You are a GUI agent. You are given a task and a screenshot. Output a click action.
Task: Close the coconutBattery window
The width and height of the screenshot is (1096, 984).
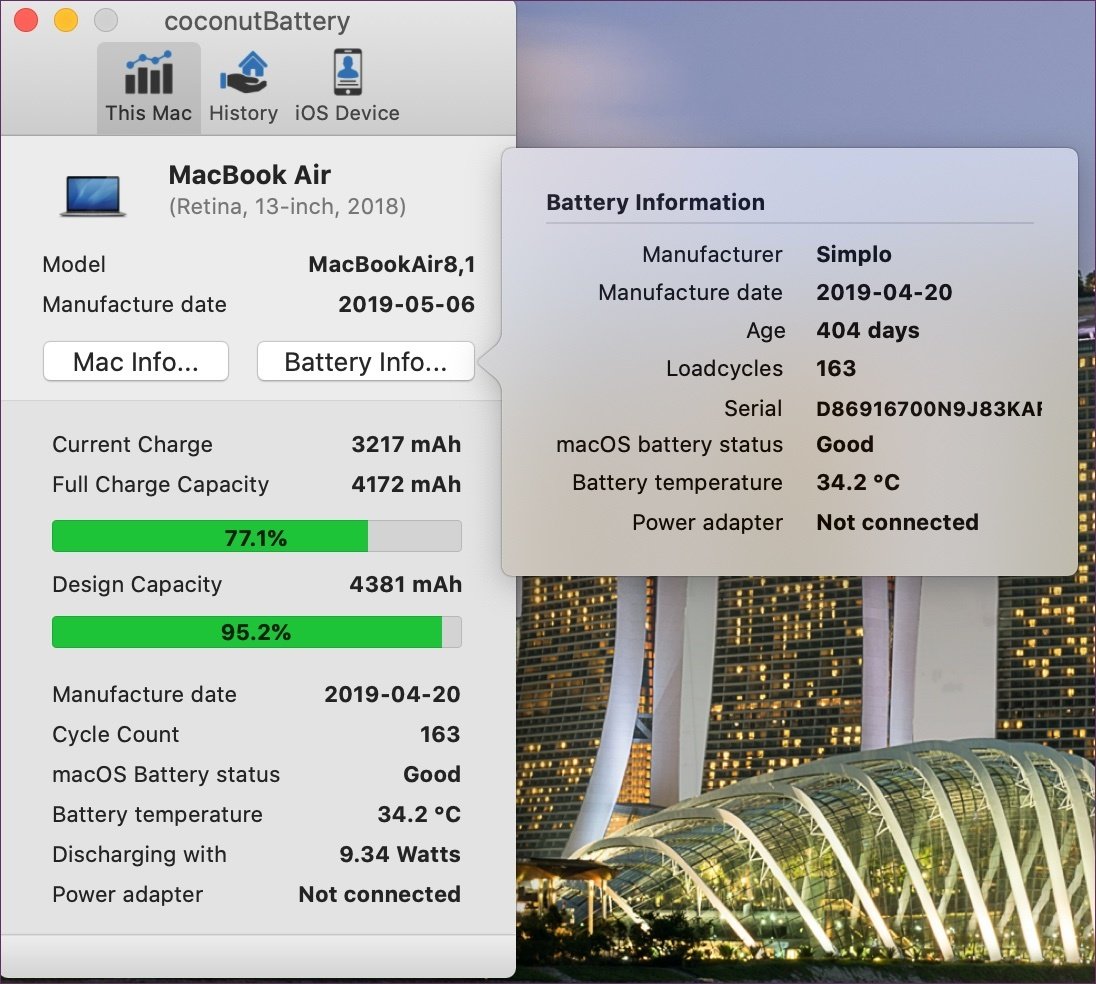click(x=25, y=20)
